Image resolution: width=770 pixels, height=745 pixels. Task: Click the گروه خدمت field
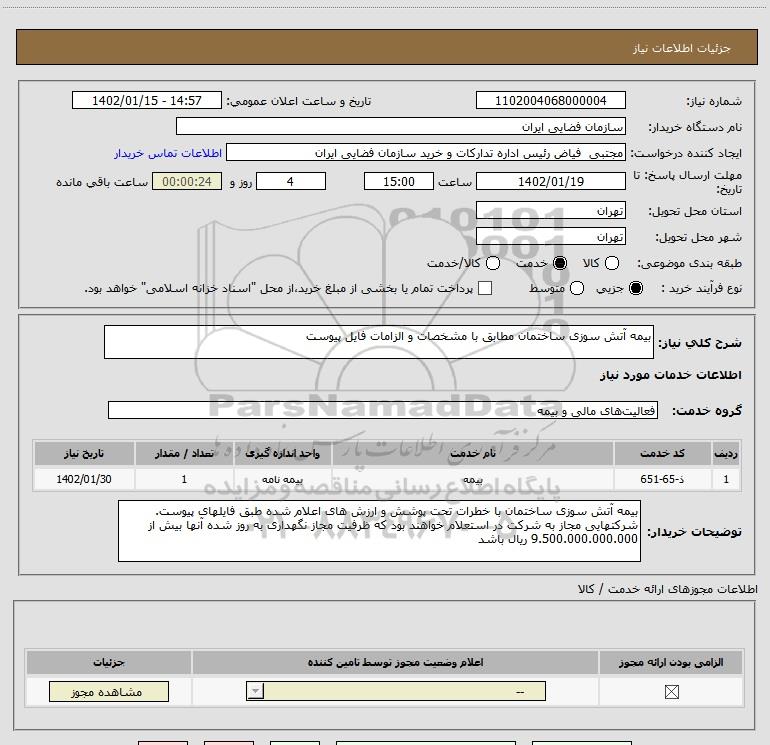(x=383, y=410)
